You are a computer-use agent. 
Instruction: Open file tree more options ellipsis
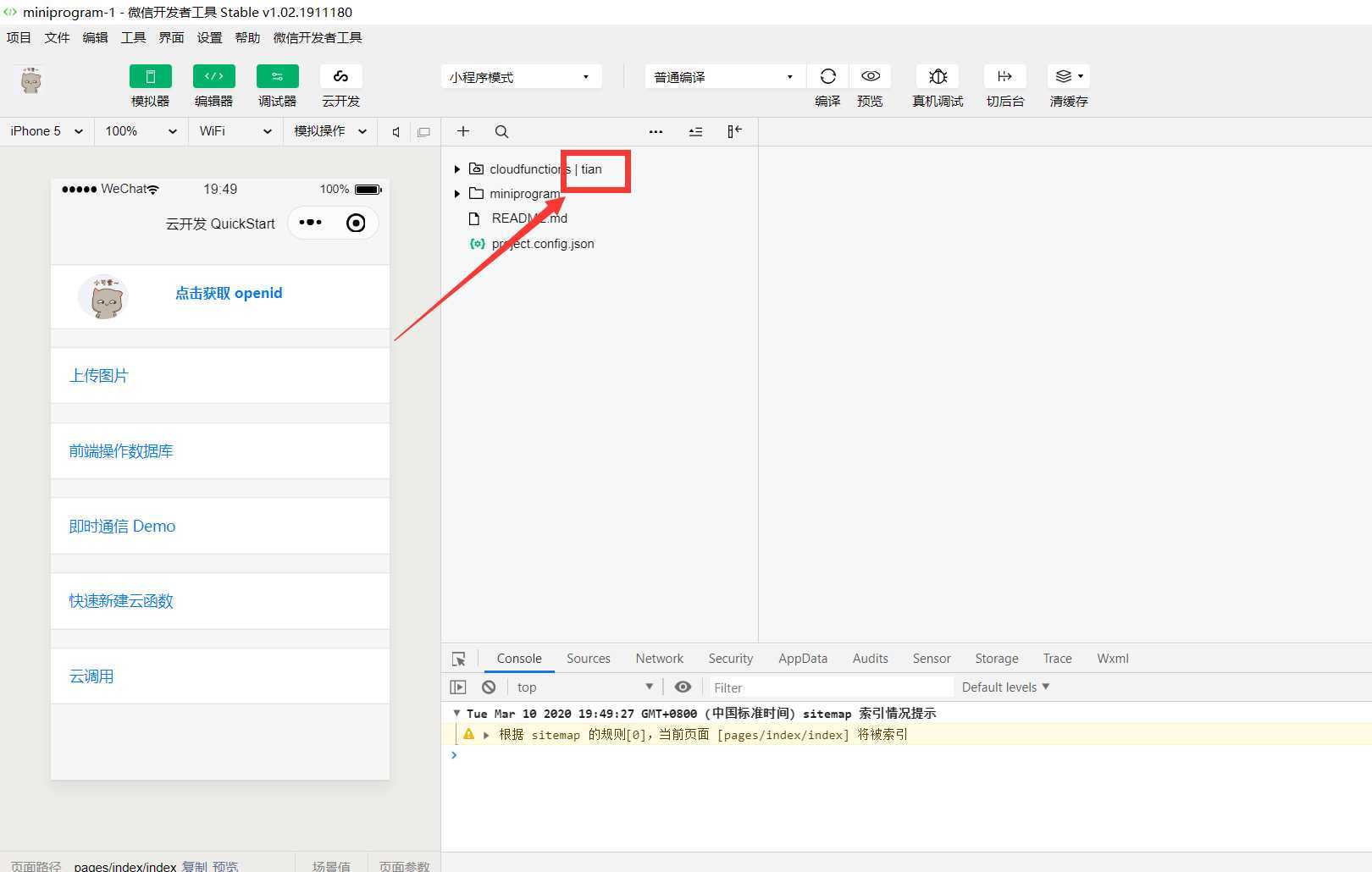point(656,131)
